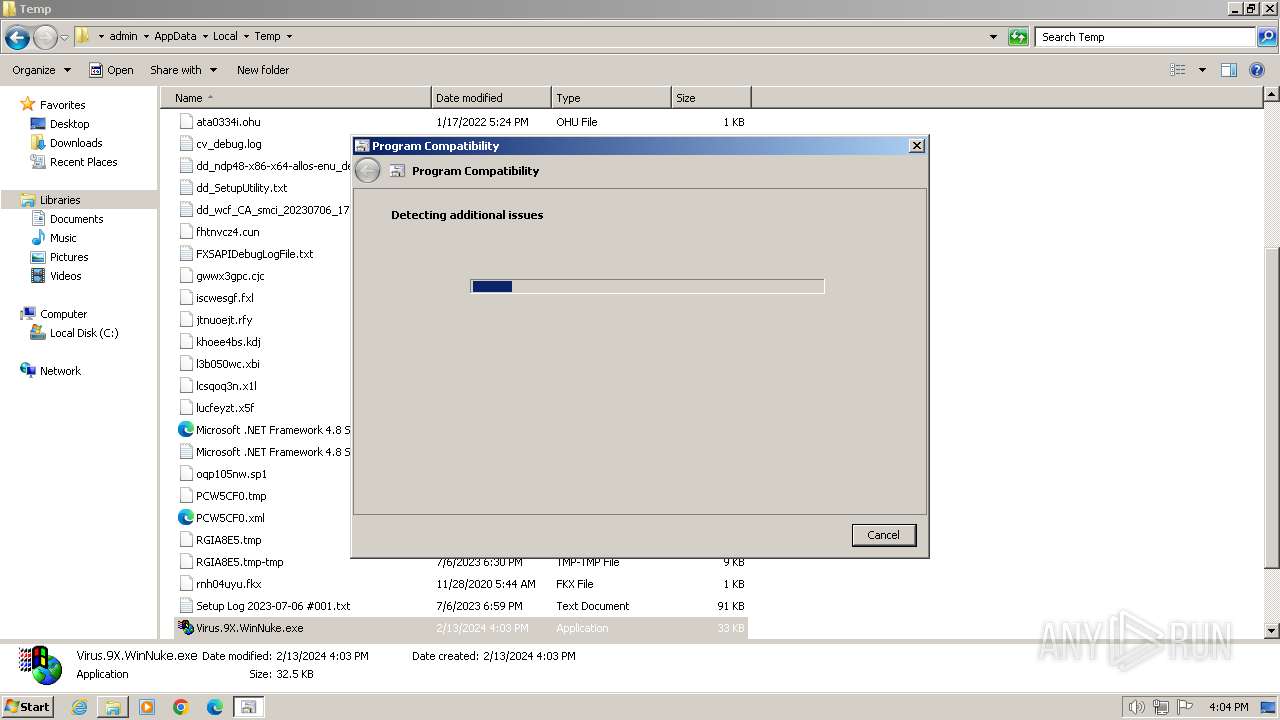The image size is (1280, 720).
Task: Select Virus.9X.WinNuke.exe file
Action: pyautogui.click(x=249, y=628)
